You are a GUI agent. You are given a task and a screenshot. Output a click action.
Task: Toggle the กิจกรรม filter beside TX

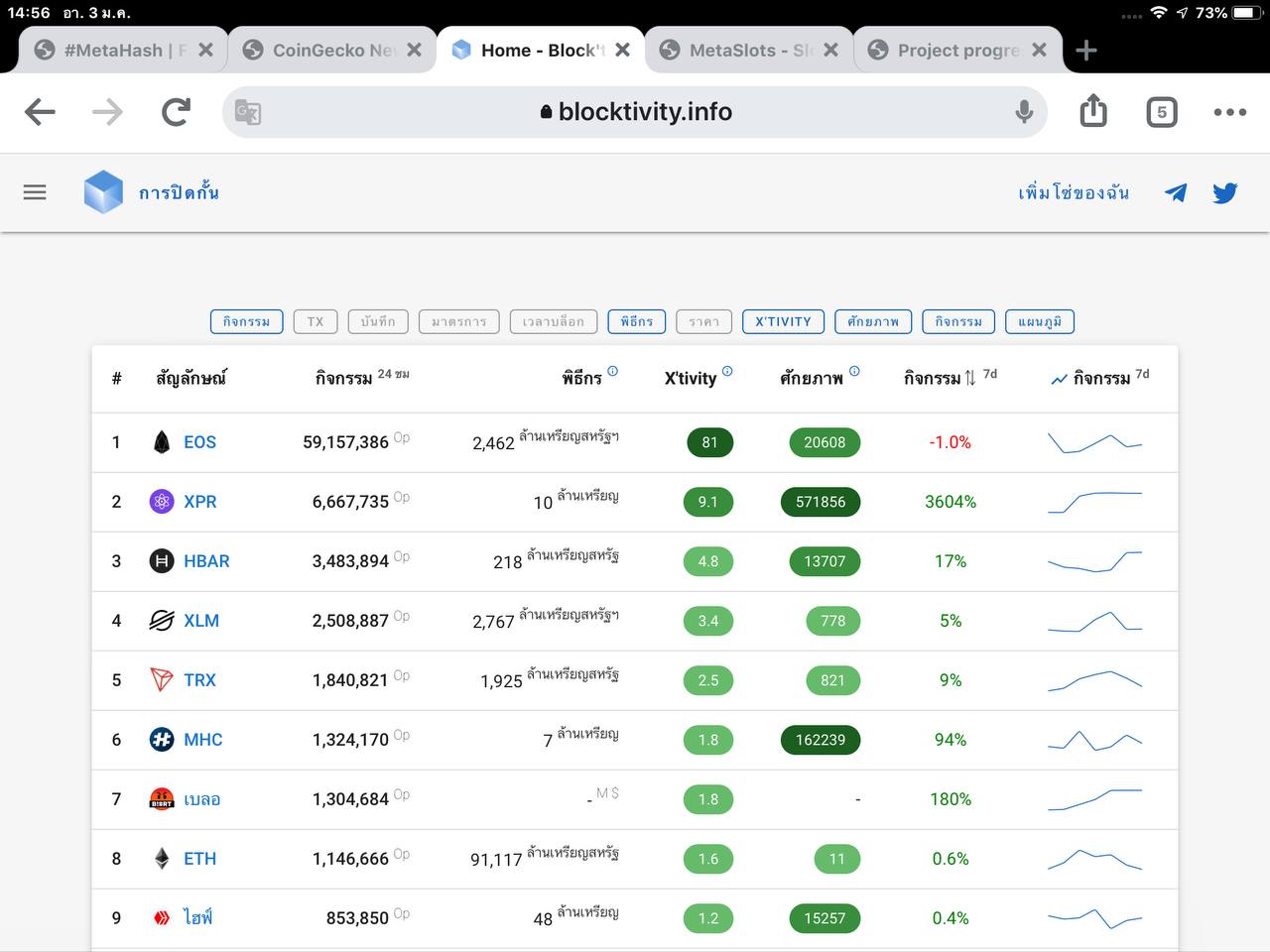click(x=247, y=321)
